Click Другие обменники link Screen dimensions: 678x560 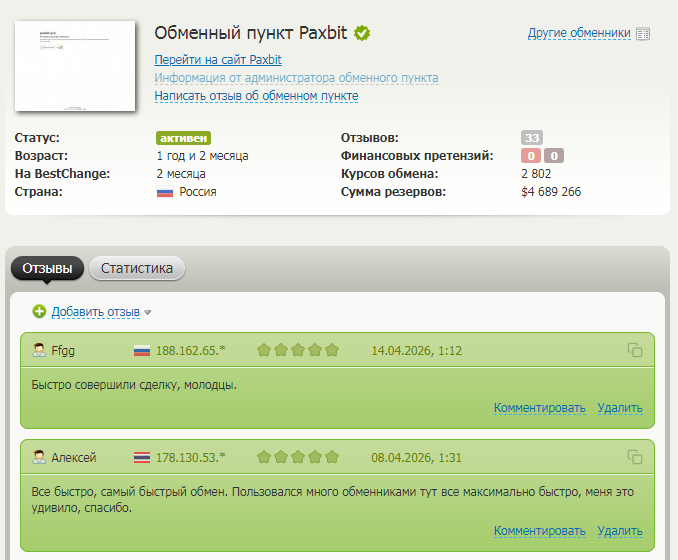(x=579, y=33)
